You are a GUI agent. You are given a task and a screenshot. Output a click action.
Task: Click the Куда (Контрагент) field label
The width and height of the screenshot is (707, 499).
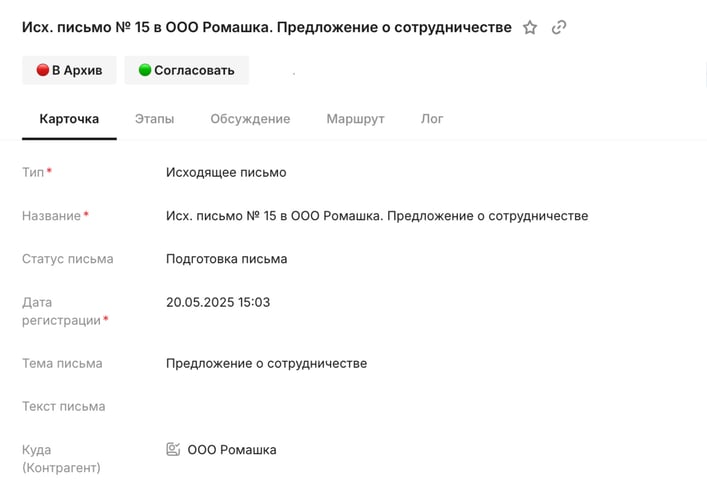(61, 459)
